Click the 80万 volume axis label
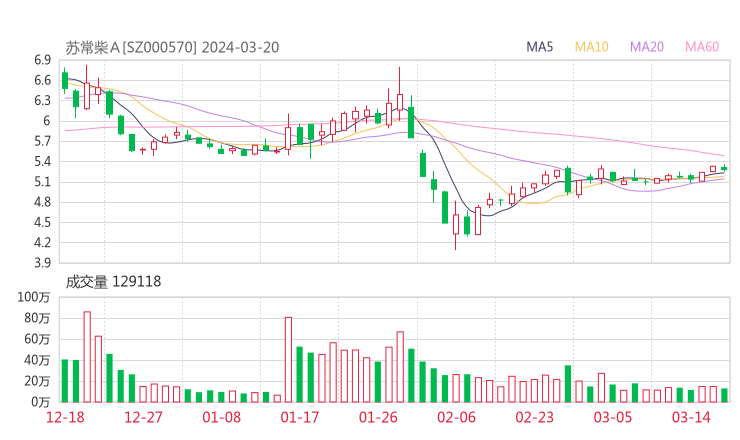This screenshot has height=440, width=740. pos(37,318)
